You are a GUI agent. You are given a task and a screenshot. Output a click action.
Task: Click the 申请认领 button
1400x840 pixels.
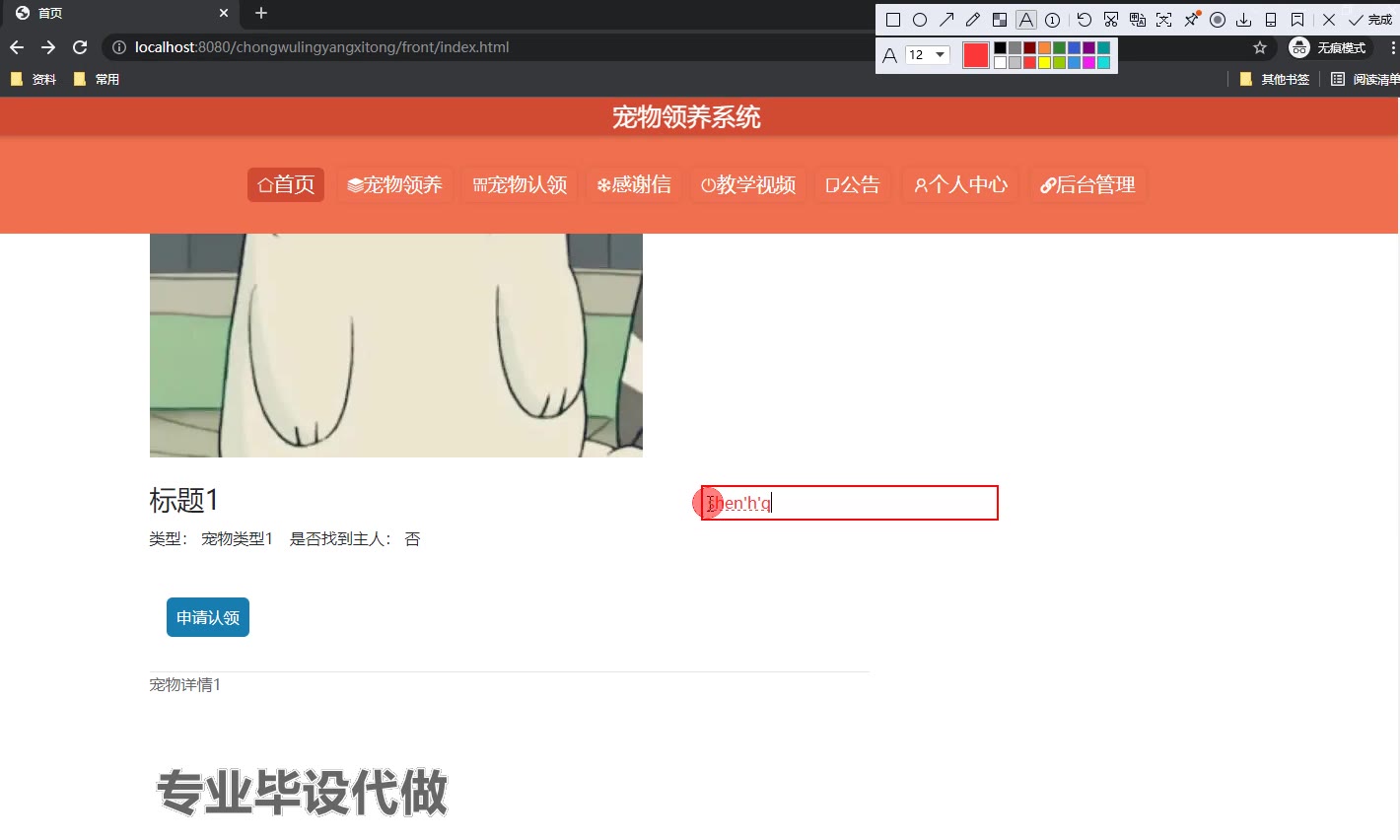pyautogui.click(x=208, y=617)
